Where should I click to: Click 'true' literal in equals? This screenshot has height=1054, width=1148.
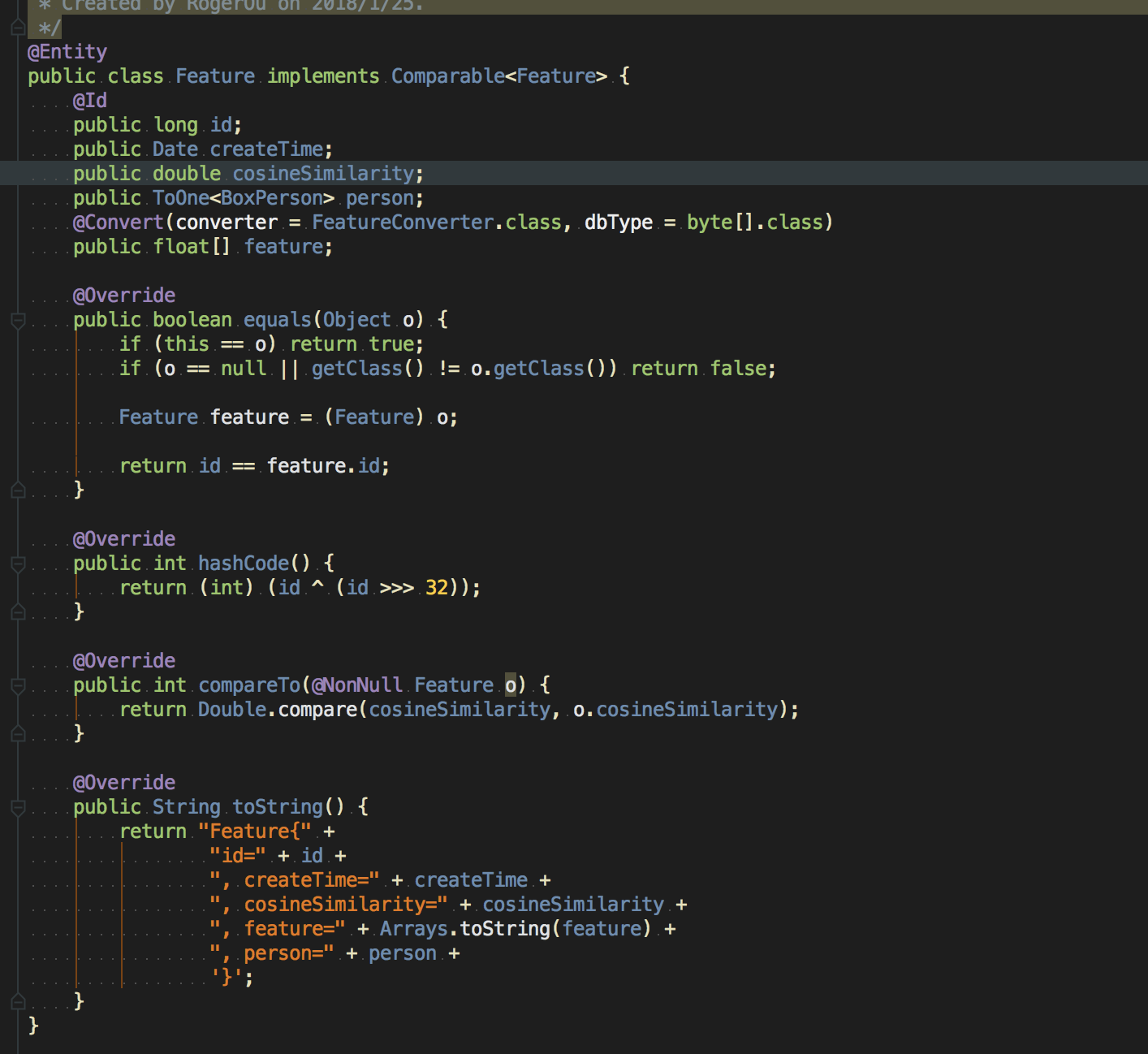[x=391, y=344]
